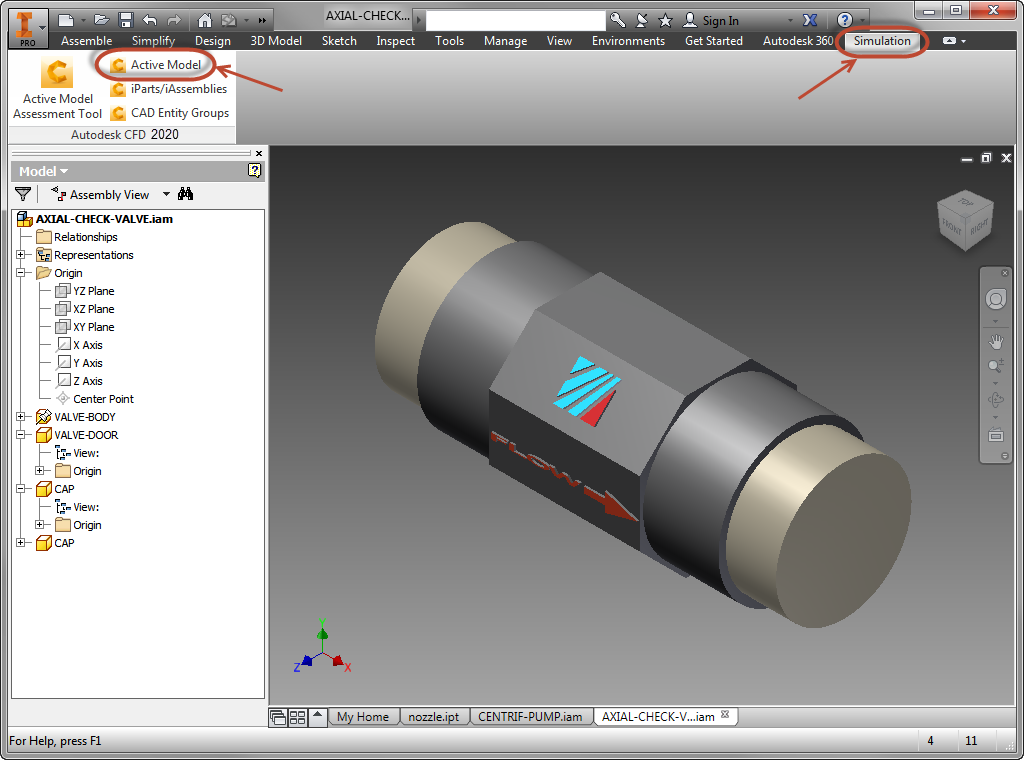The image size is (1024, 760).
Task: Click the filter icon in the Model browser
Action: pyautogui.click(x=22, y=193)
